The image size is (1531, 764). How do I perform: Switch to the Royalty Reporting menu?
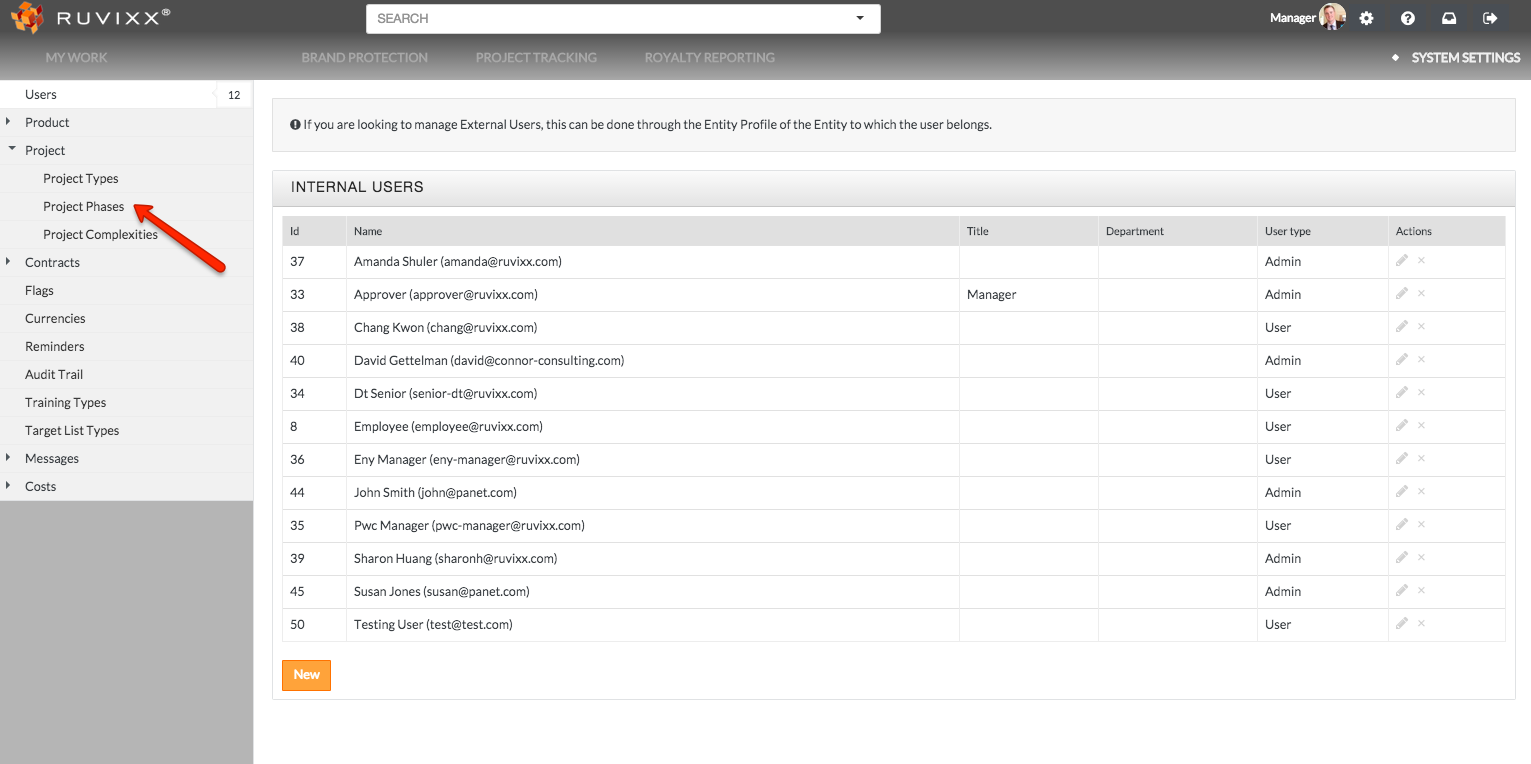click(709, 58)
